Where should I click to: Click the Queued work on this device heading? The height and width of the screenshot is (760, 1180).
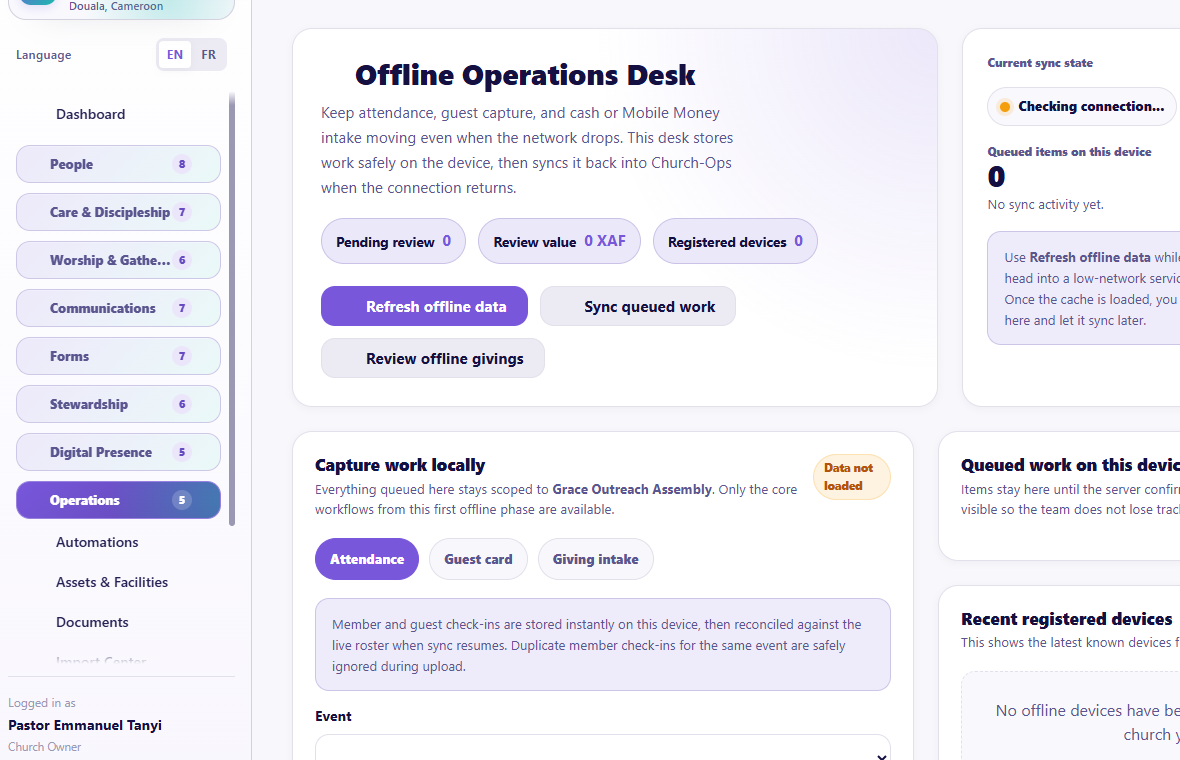[1070, 465]
